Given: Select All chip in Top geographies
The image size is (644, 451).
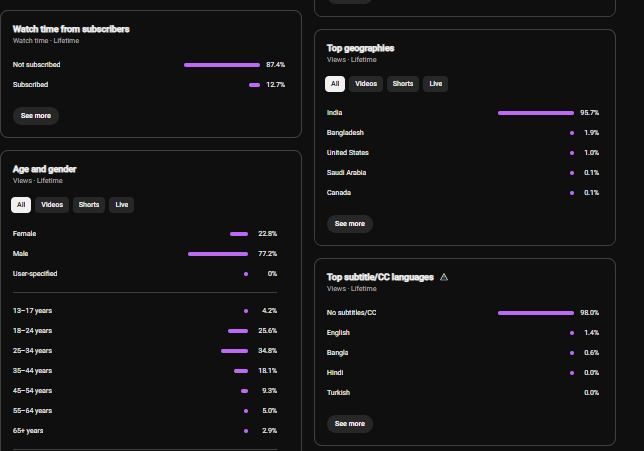Looking at the screenshot, I should tap(335, 84).
